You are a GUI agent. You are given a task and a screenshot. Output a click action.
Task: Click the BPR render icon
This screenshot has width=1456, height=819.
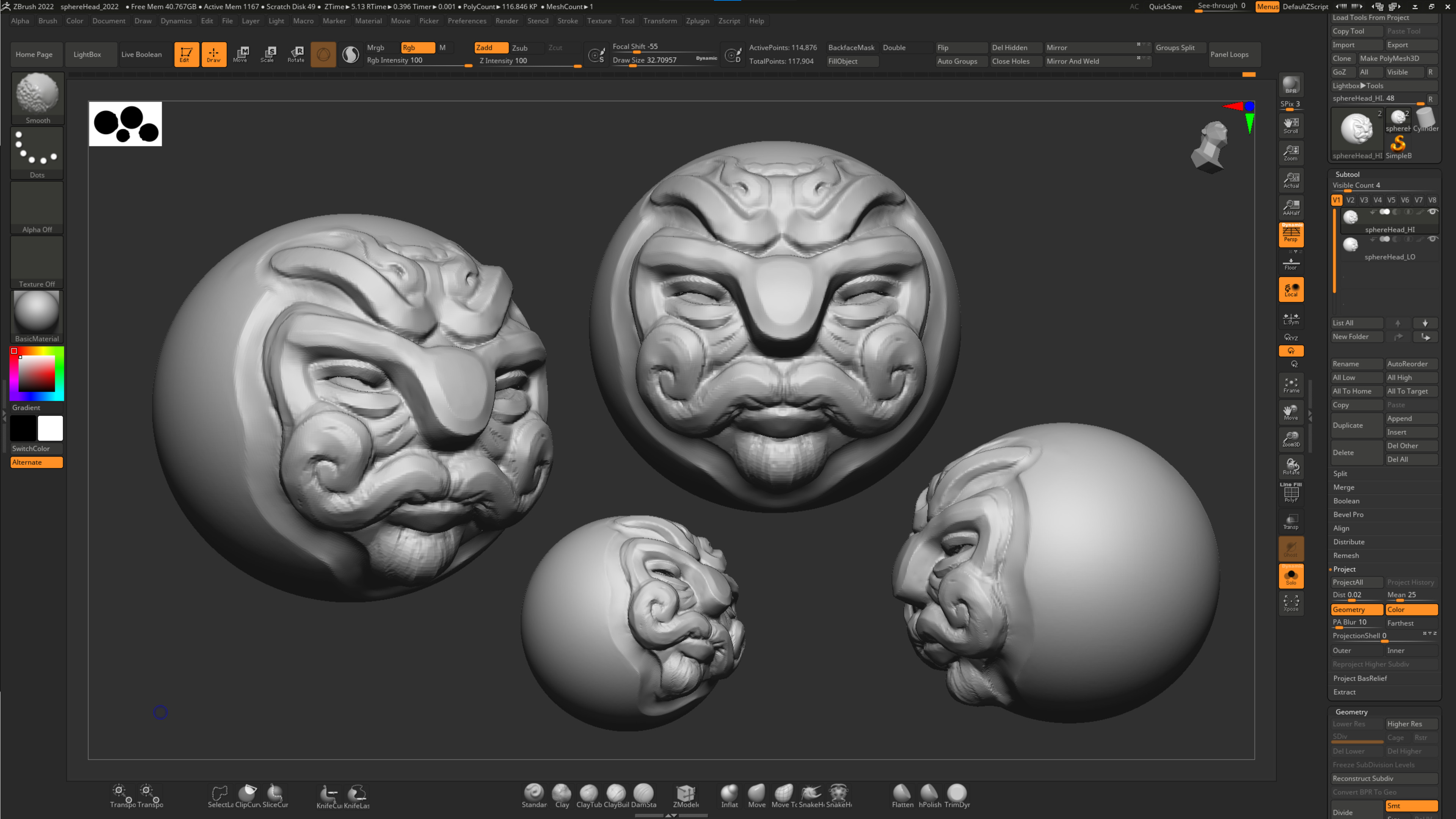coord(1291,85)
